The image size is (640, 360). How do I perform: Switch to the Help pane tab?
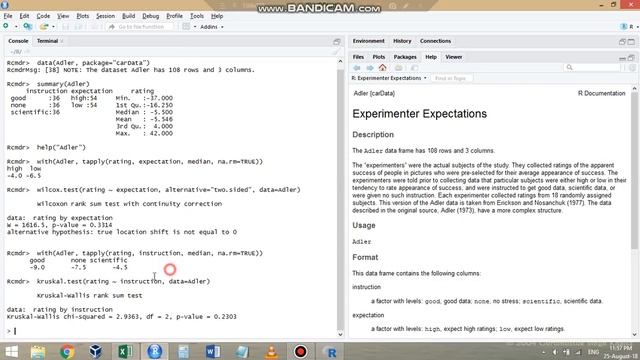coord(431,57)
